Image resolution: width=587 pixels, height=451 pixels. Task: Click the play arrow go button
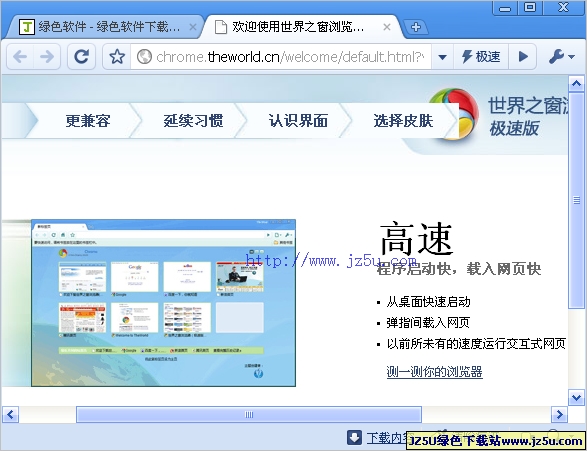pos(523,57)
